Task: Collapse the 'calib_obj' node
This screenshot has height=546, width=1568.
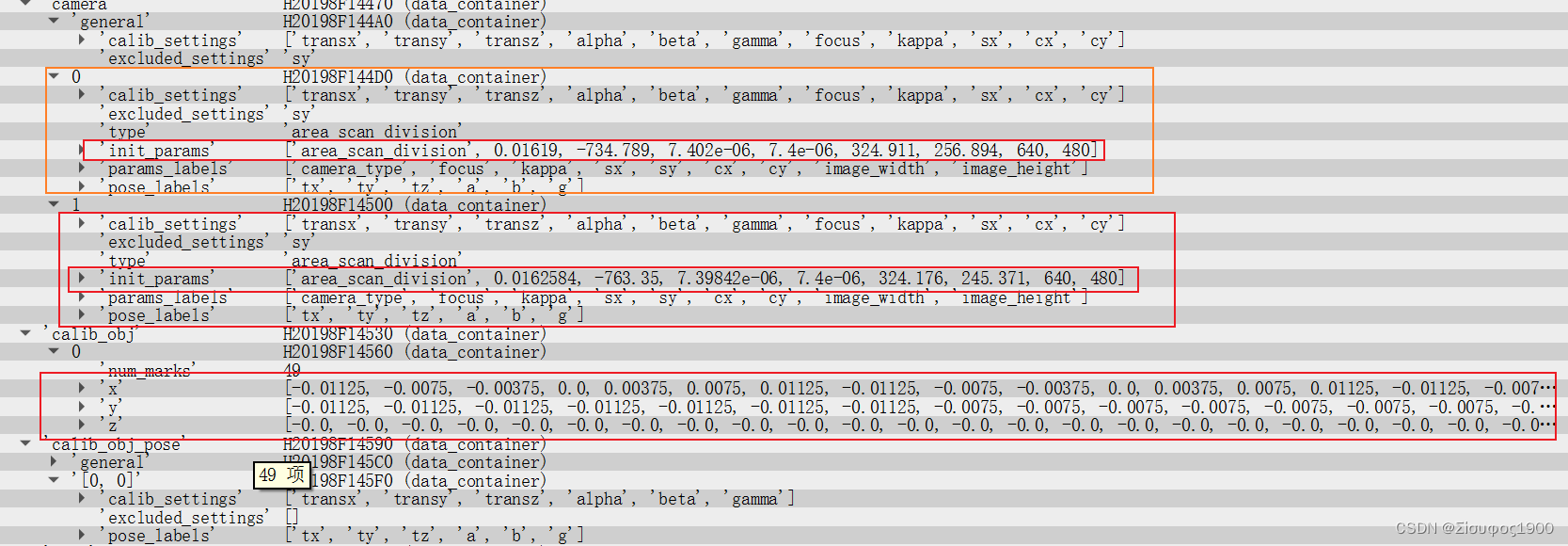Action: [25, 333]
